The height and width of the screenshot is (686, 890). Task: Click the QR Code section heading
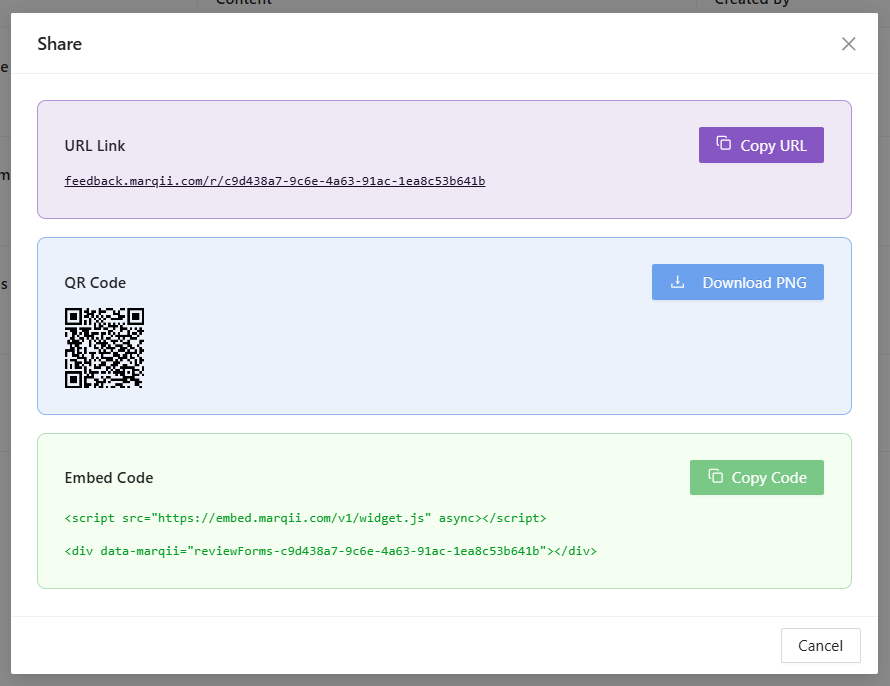[95, 283]
